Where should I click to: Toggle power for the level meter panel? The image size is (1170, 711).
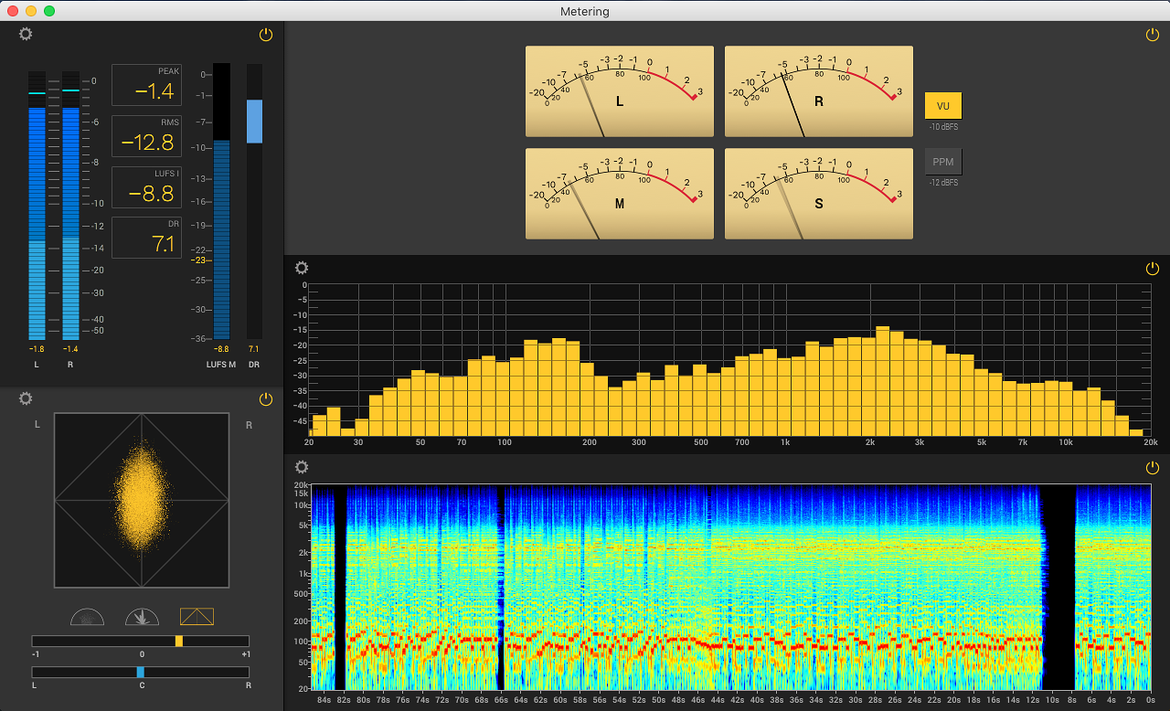pyautogui.click(x=266, y=34)
